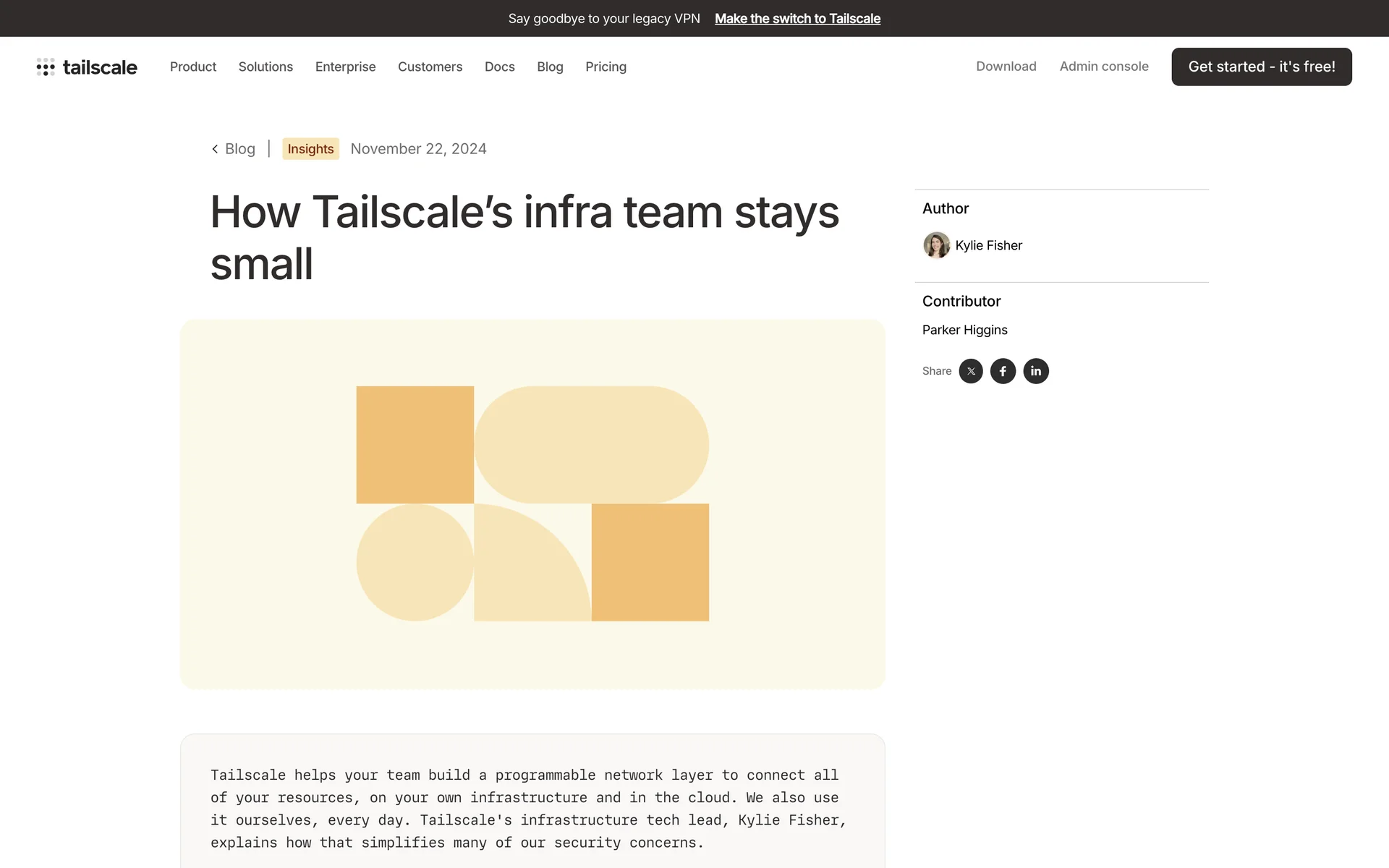This screenshot has width=1389, height=868.
Task: Open the Product navigation menu
Action: 192,67
